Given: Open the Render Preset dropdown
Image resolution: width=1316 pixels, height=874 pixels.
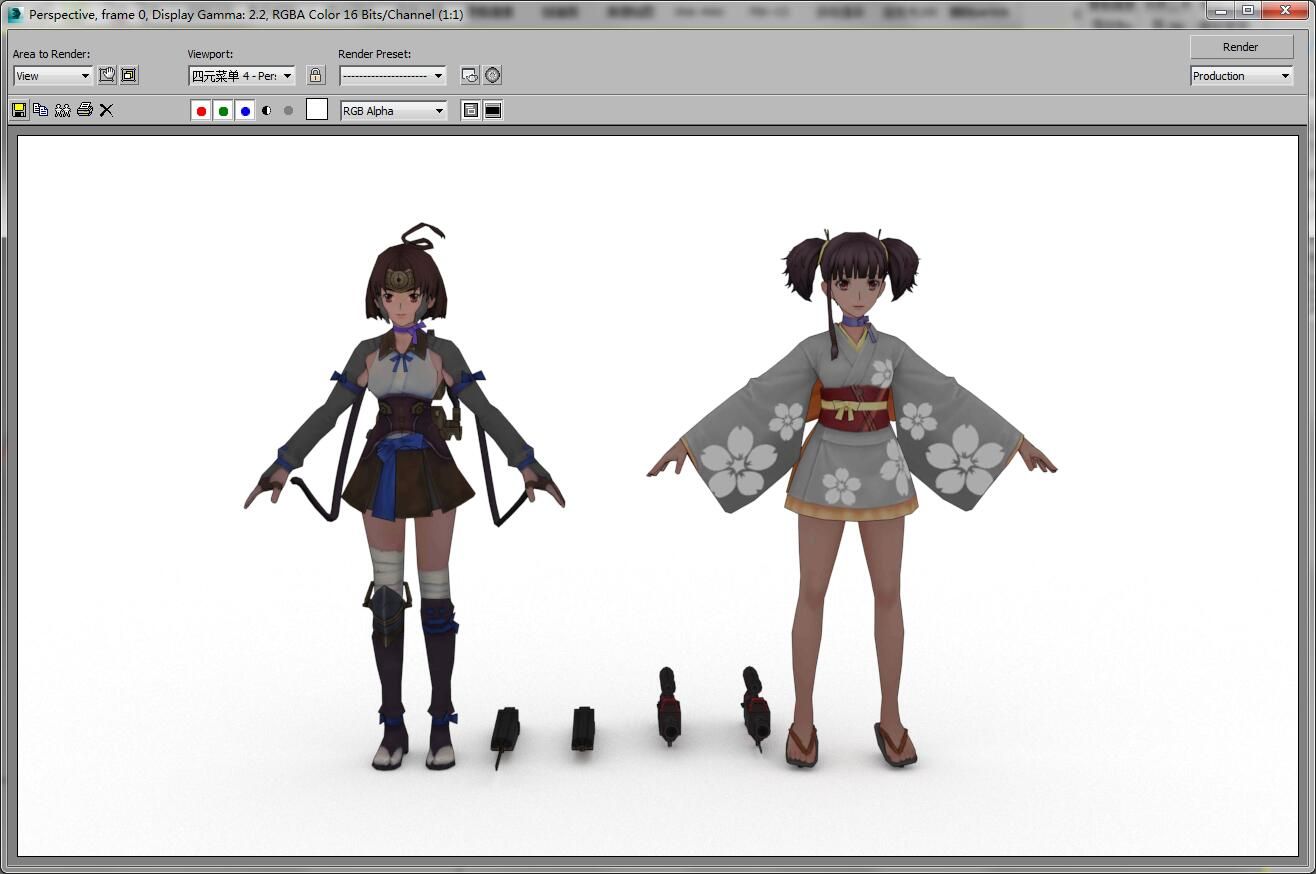Looking at the screenshot, I should tap(393, 76).
